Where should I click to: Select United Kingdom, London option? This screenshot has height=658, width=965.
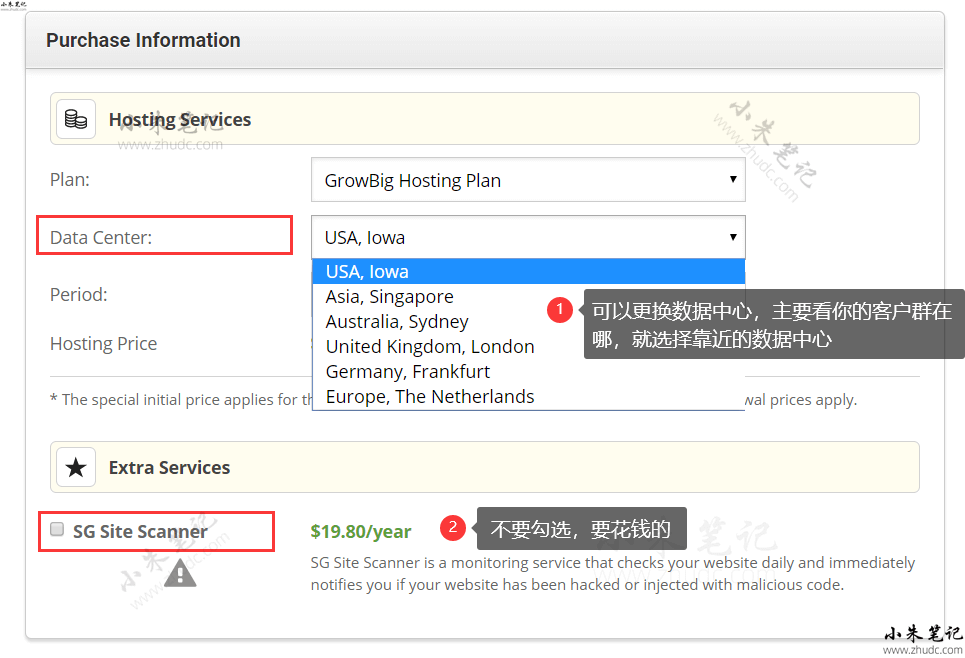[x=430, y=347]
